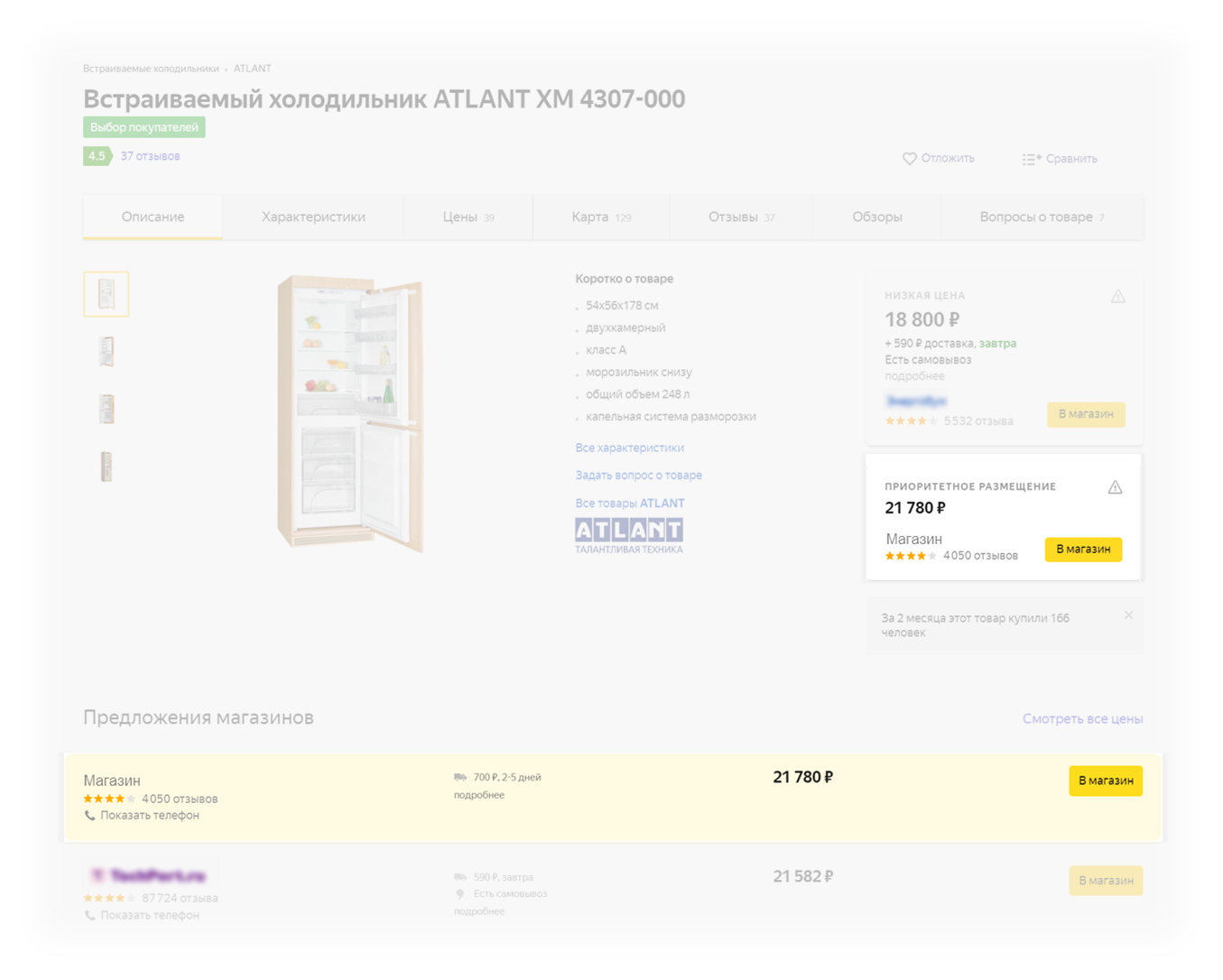
Task: Open the Все характеристики link
Action: 630,448
